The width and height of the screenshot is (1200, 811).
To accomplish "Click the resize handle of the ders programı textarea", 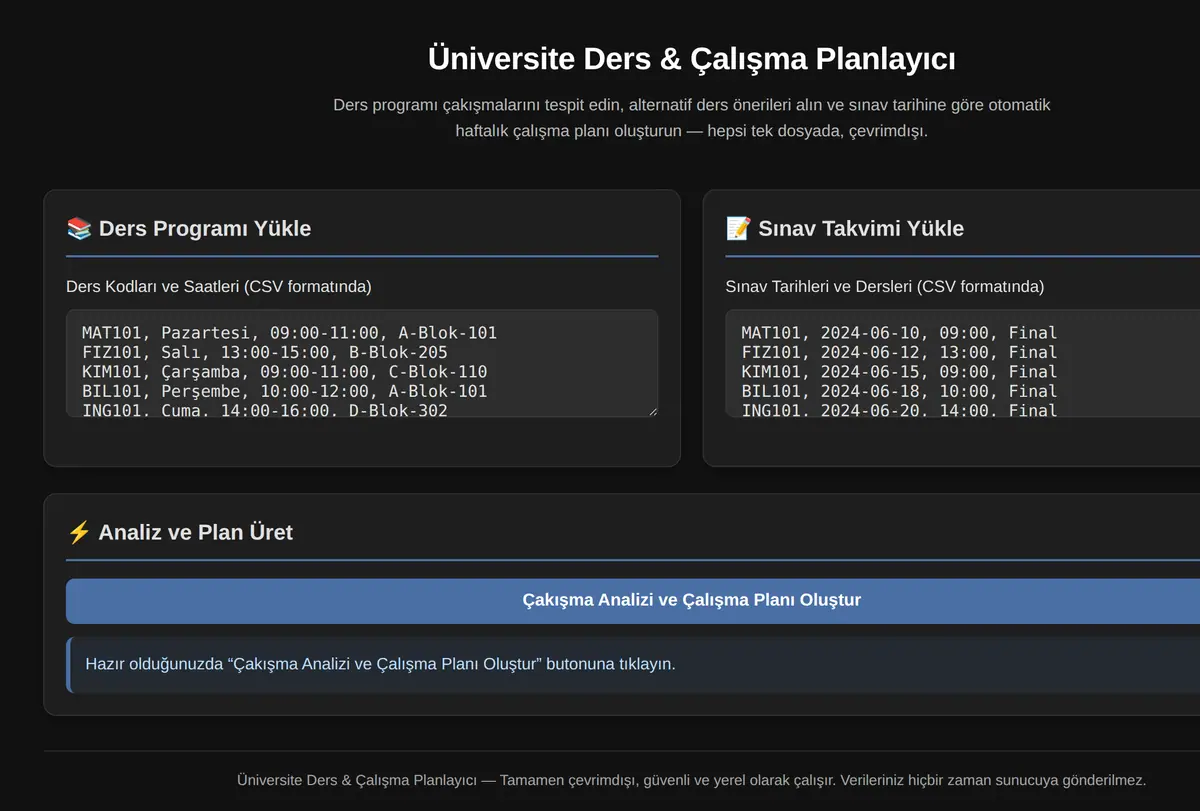I will (x=652, y=411).
